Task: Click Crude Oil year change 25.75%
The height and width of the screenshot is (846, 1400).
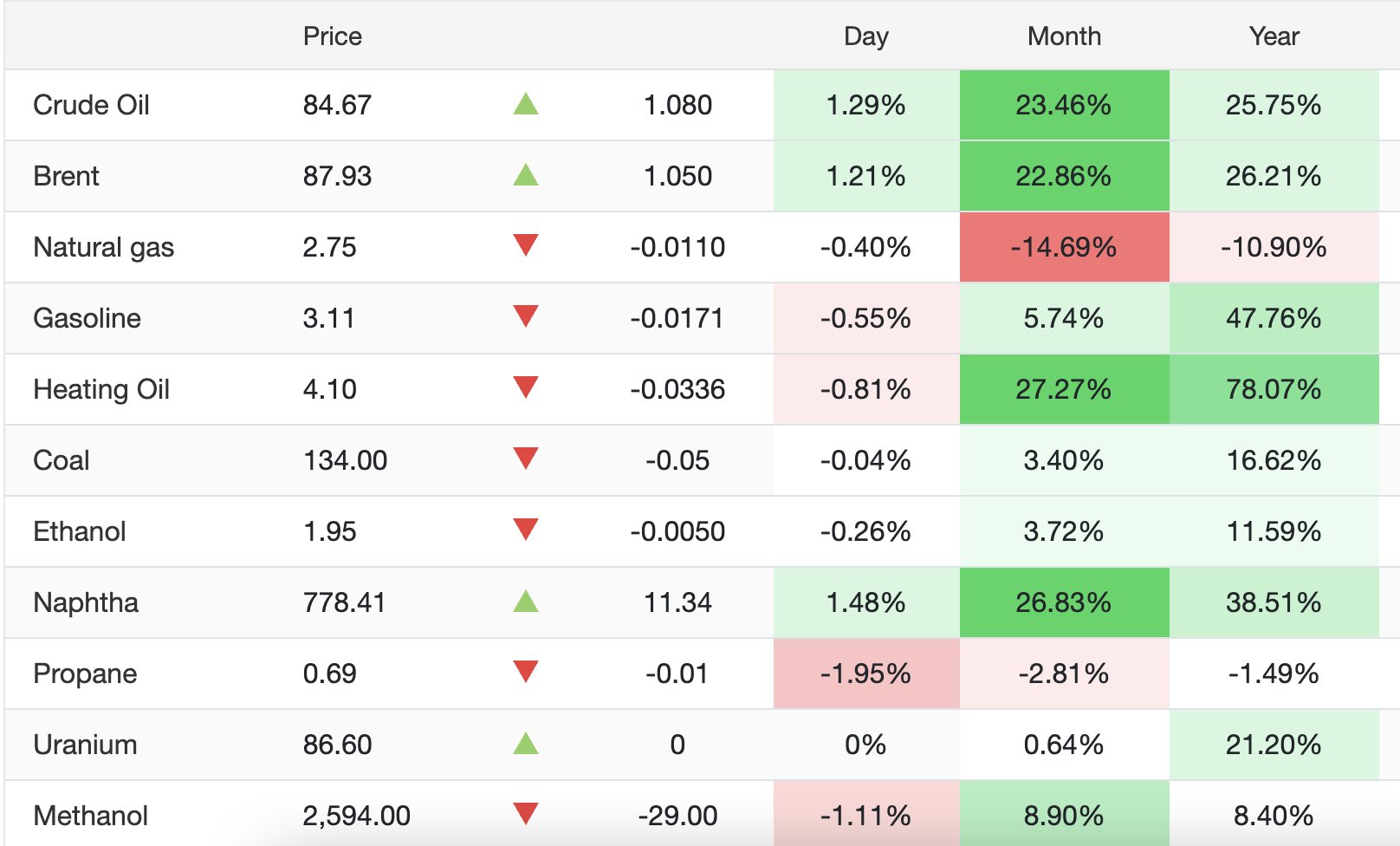Action: tap(1274, 105)
